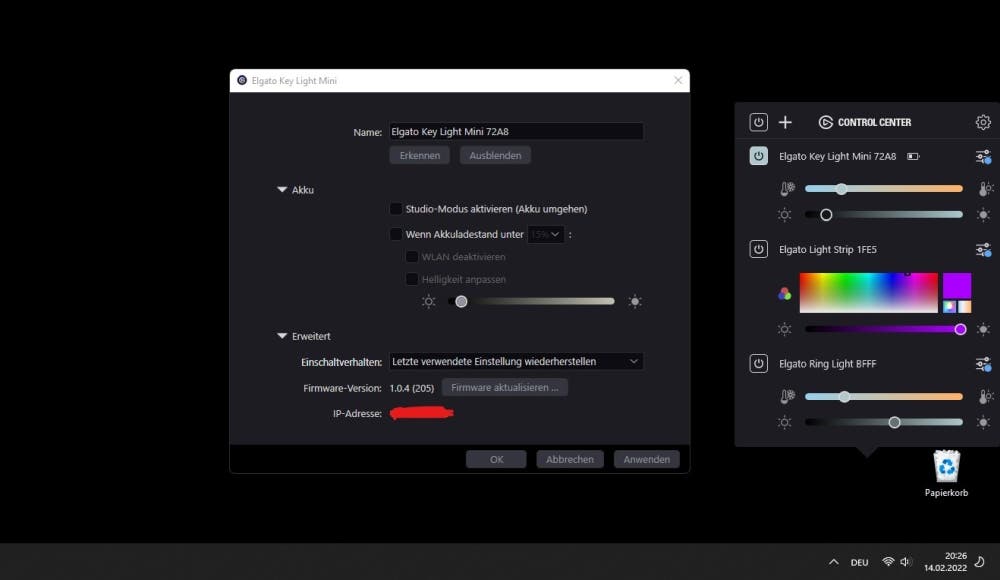Confirm dialog with OK button
The height and width of the screenshot is (580, 1000).
point(496,459)
